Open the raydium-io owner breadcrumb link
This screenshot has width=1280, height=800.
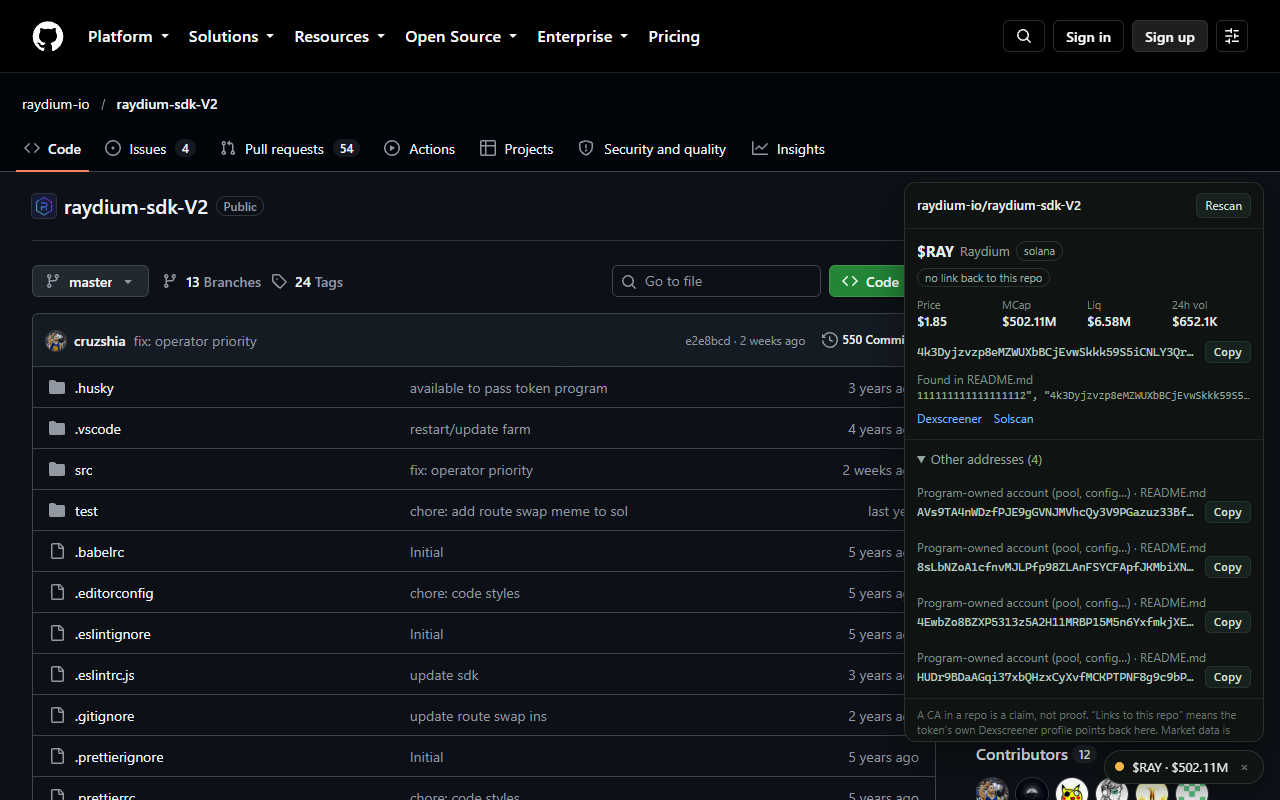[x=56, y=104]
